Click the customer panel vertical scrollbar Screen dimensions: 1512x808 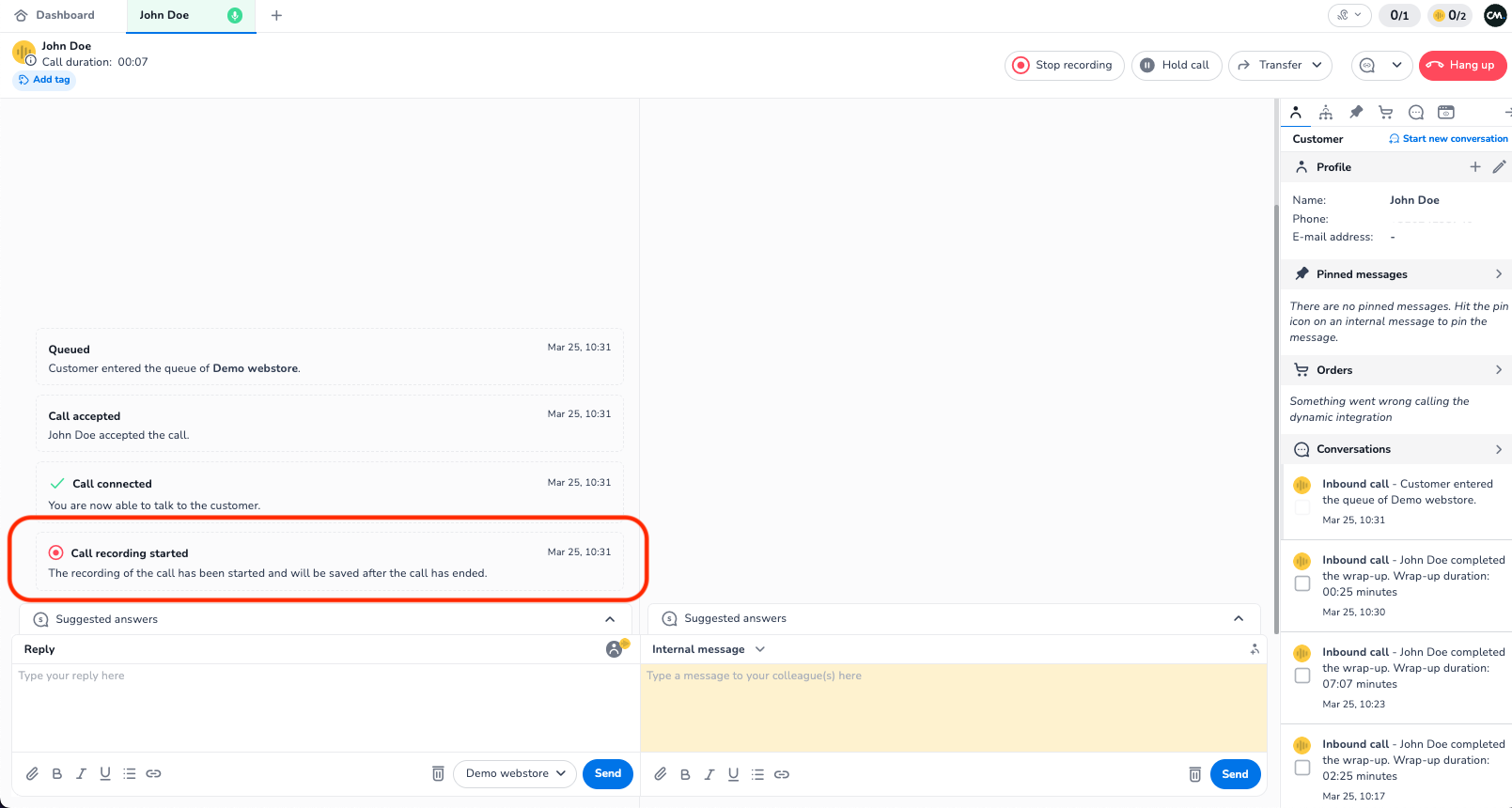click(x=1276, y=376)
